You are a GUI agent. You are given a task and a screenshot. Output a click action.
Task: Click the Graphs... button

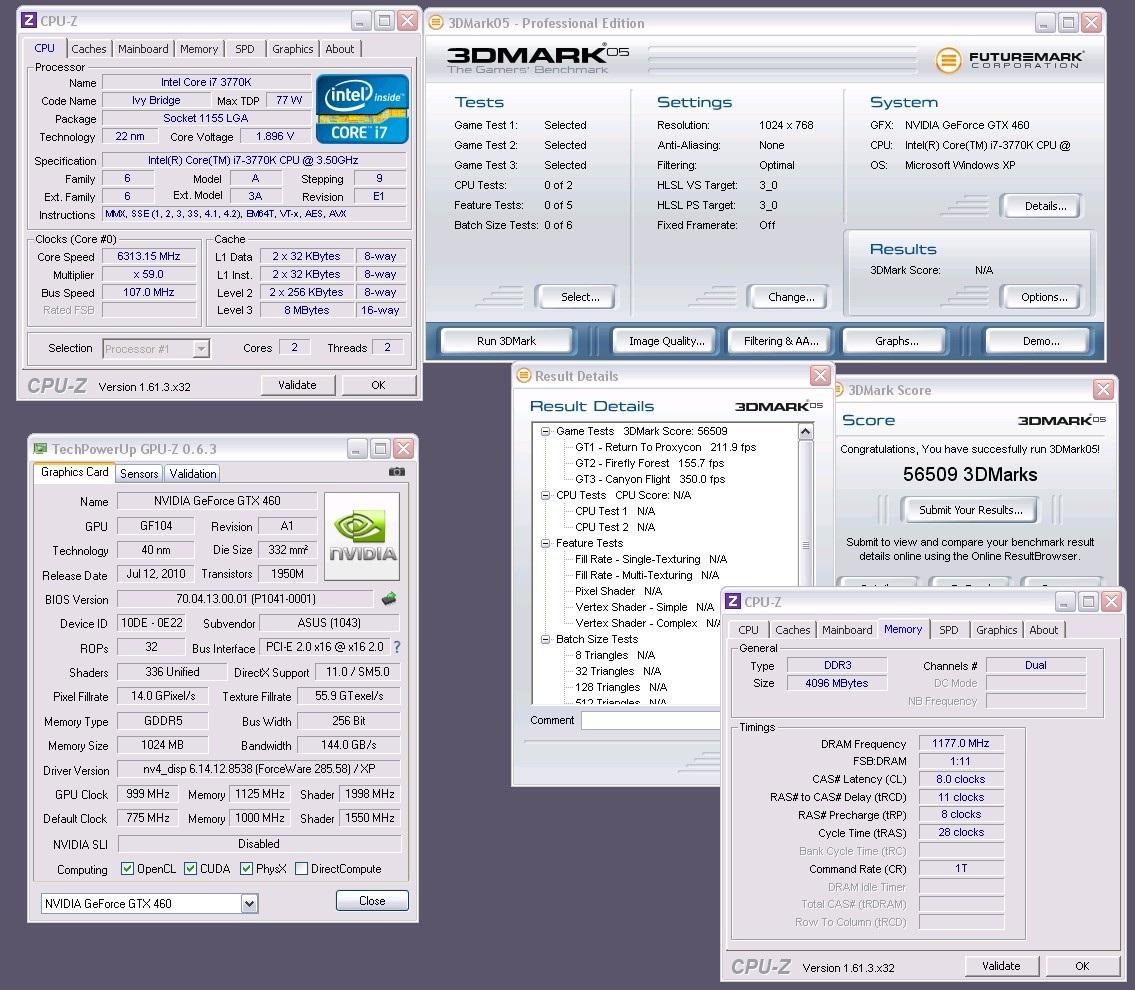click(x=896, y=341)
